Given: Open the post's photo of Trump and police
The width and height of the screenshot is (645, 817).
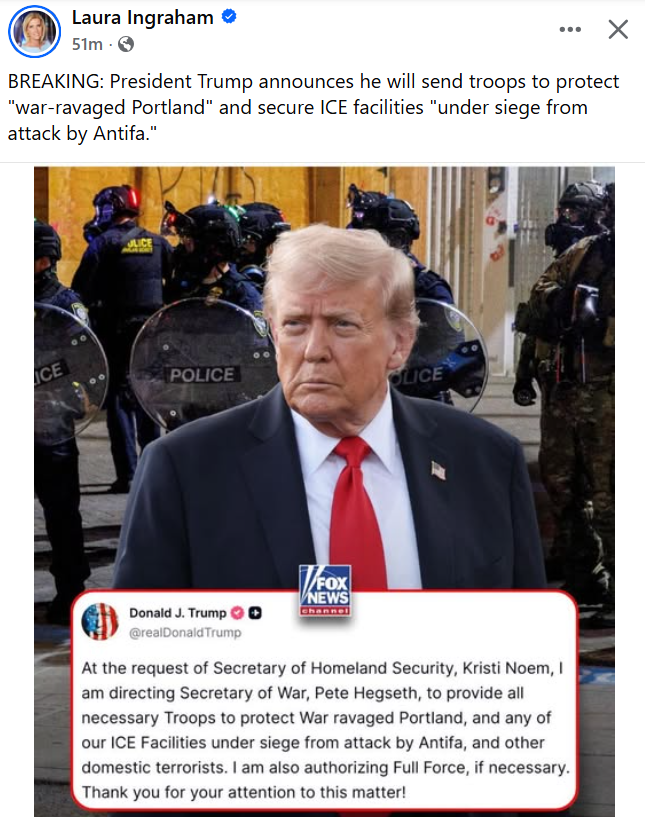Looking at the screenshot, I should [x=324, y=491].
